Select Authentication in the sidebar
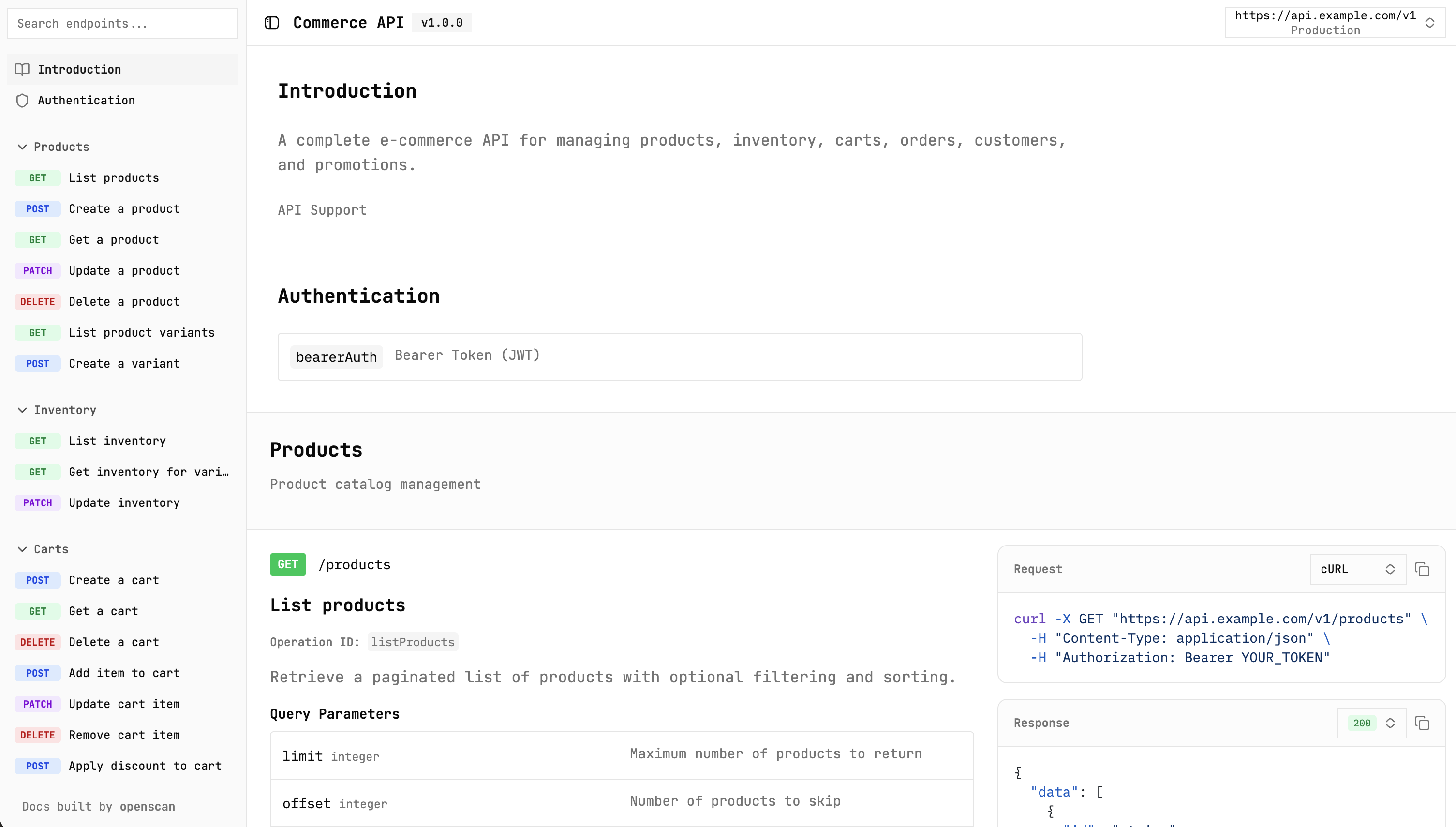 coord(87,101)
